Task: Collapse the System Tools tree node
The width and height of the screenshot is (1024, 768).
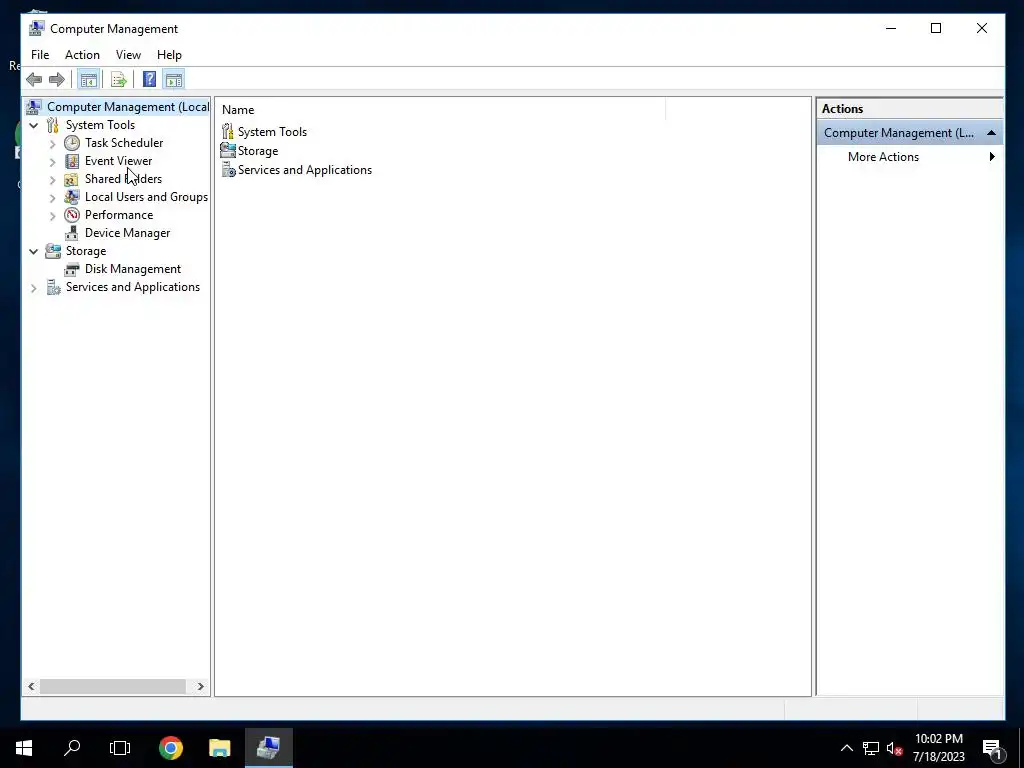Action: (x=33, y=125)
